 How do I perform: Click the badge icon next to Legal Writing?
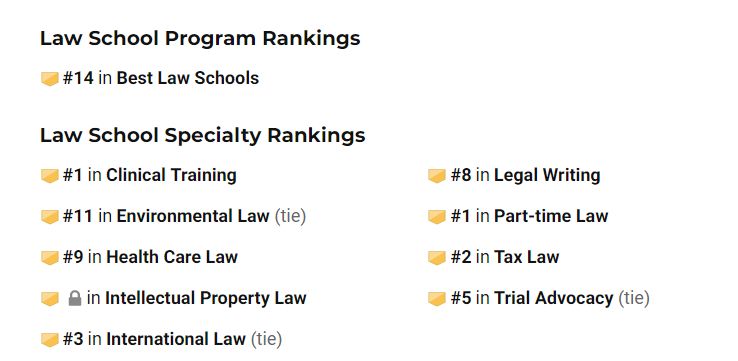pos(437,176)
